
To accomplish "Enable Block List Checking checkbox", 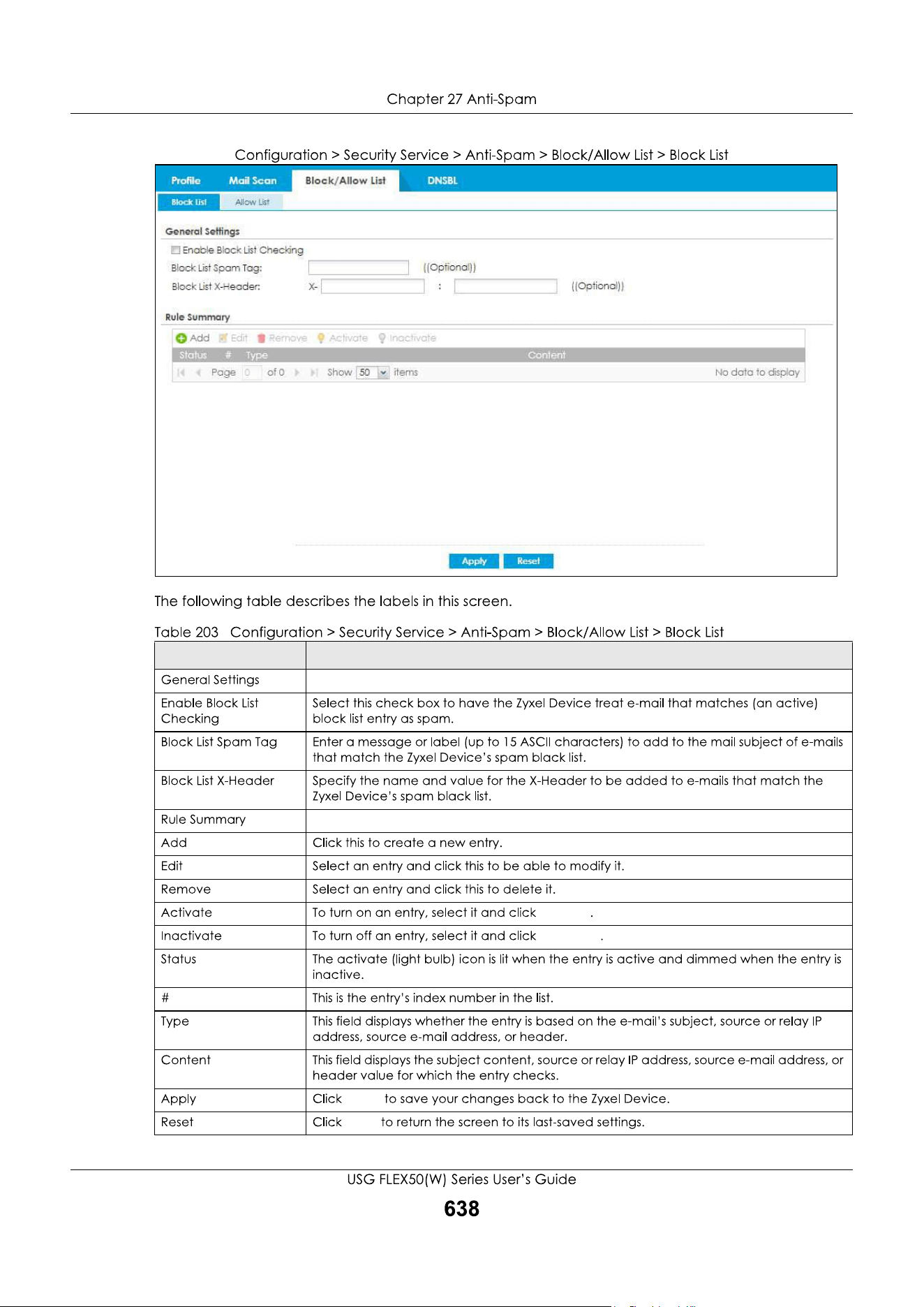I will pyautogui.click(x=176, y=250).
